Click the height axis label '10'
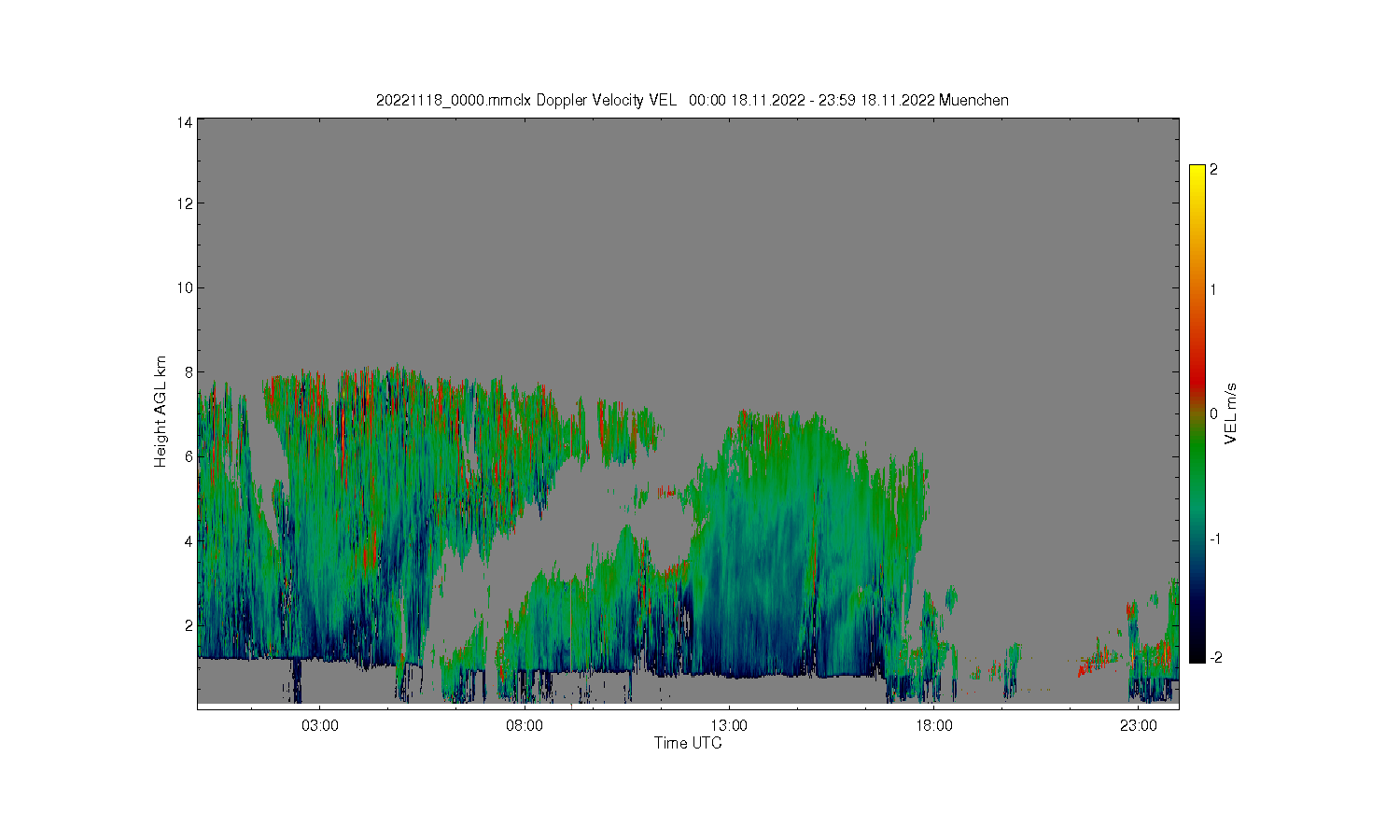1400x840 pixels. click(185, 287)
